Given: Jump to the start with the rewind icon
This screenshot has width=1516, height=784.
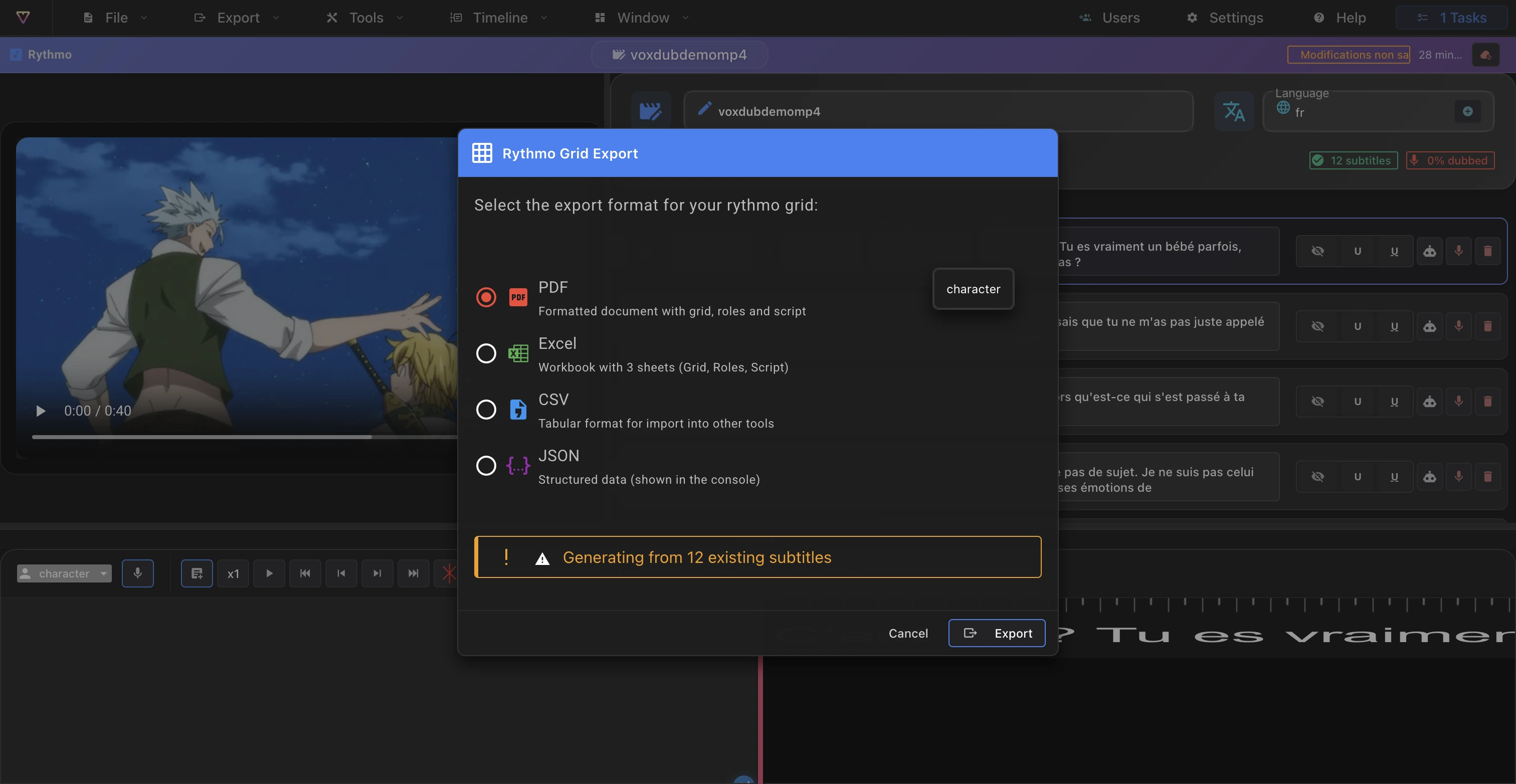Looking at the screenshot, I should 305,573.
